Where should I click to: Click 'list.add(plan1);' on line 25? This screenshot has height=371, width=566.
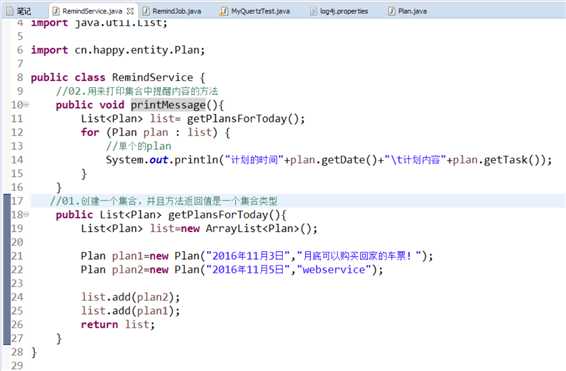pyautogui.click(x=130, y=311)
